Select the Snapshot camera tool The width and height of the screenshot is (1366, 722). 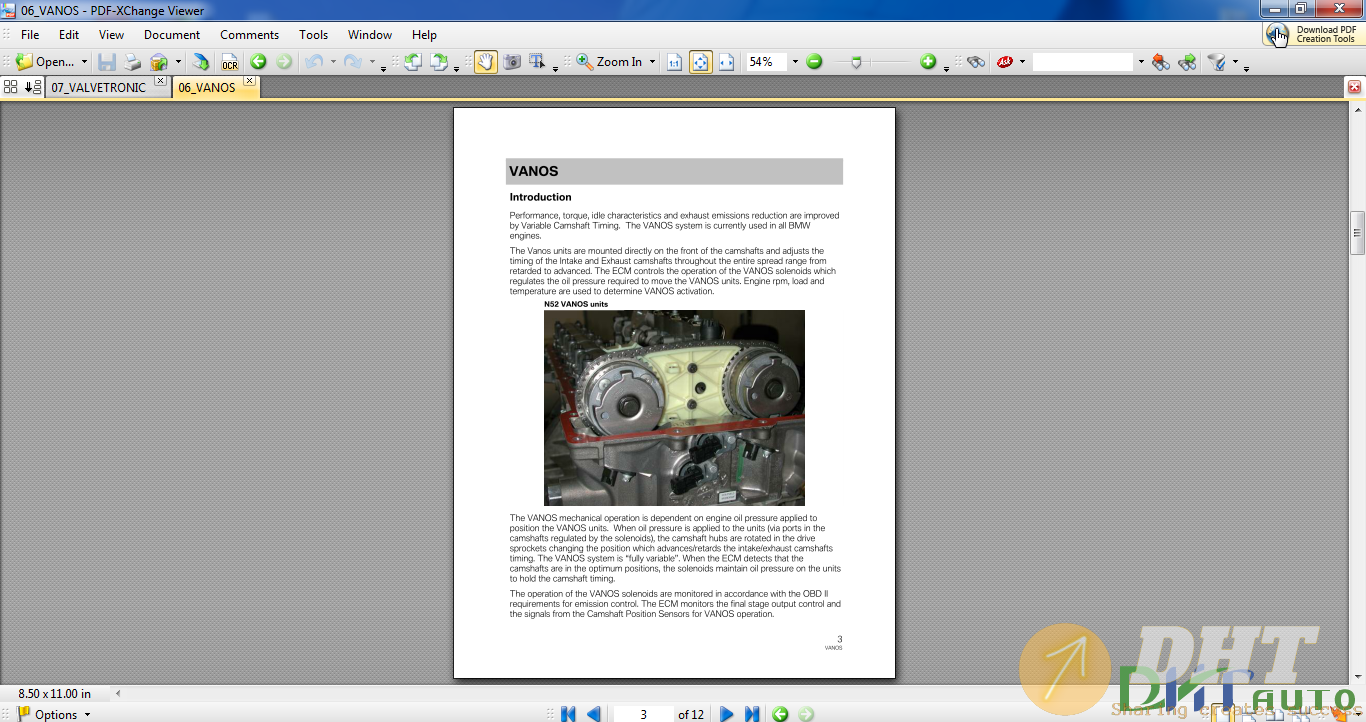[512, 62]
